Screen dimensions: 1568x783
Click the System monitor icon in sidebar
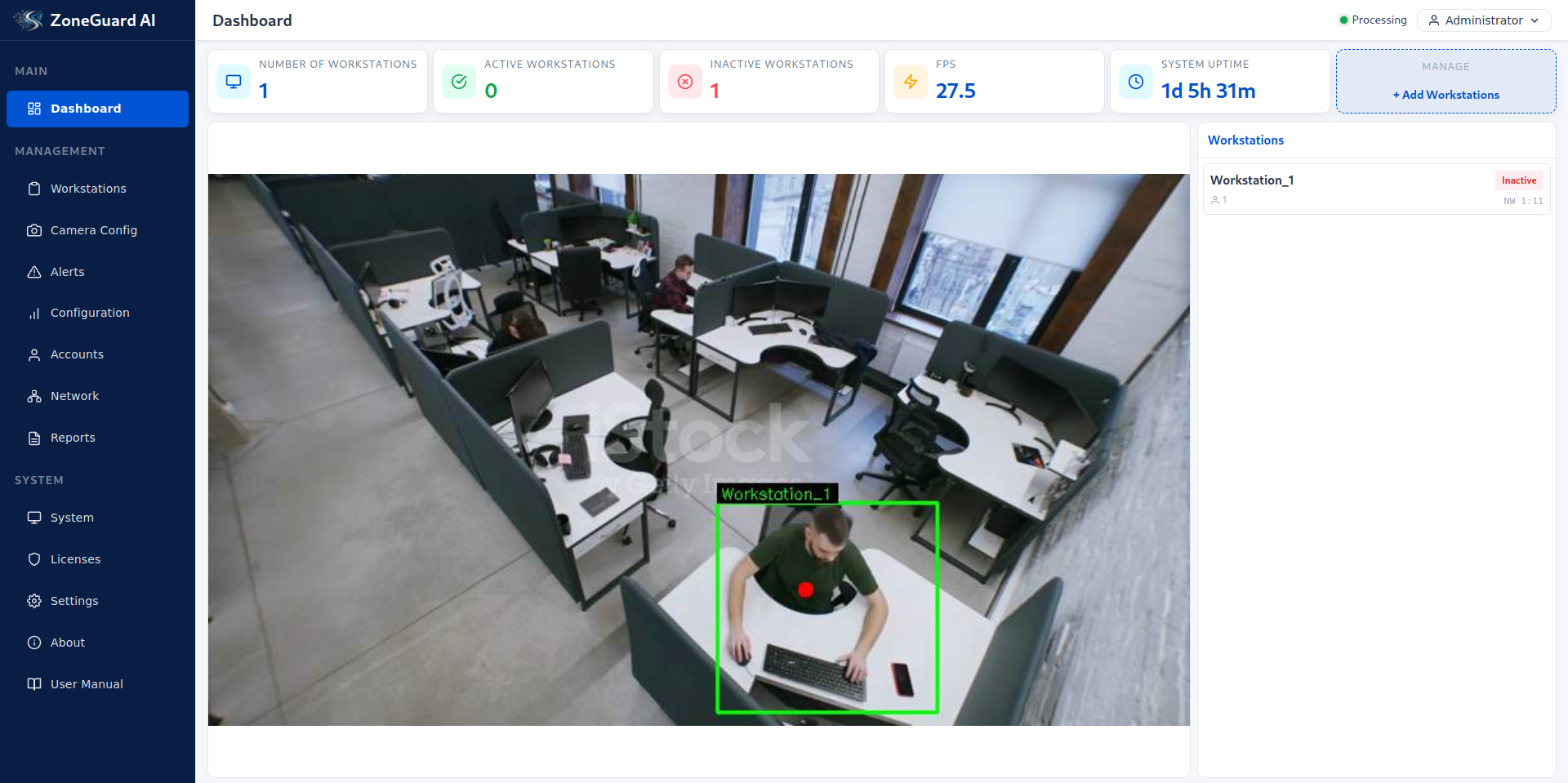(x=34, y=518)
